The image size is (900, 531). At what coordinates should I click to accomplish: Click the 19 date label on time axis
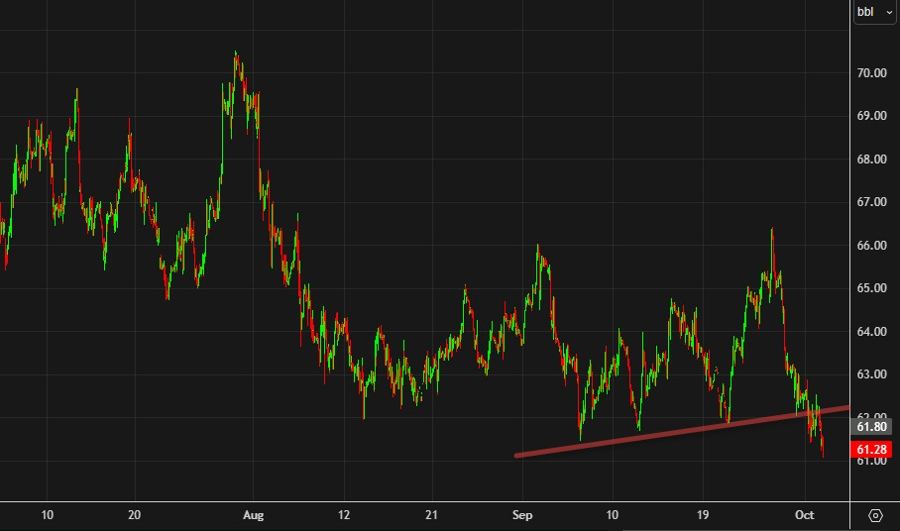click(x=704, y=515)
